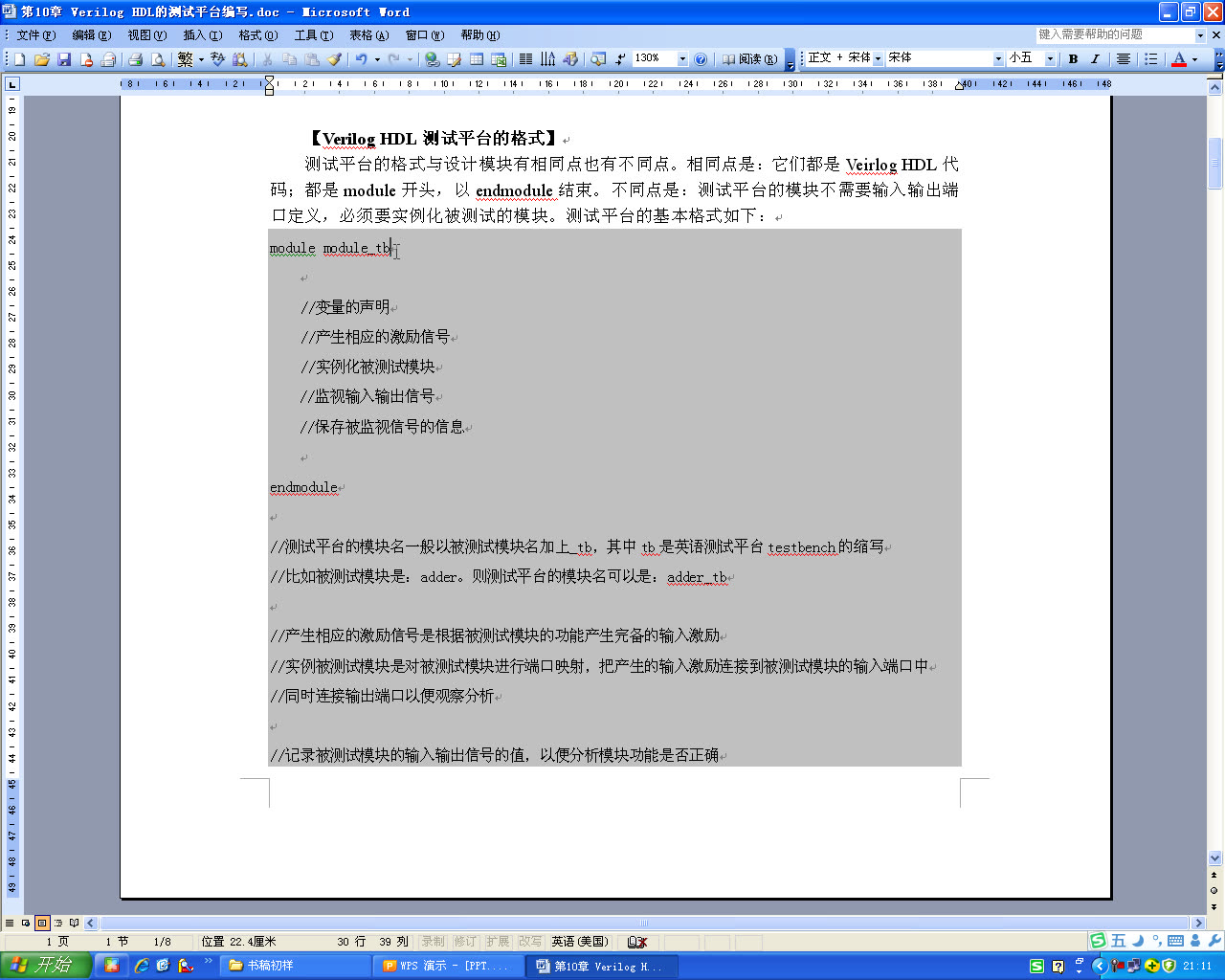Click the text direction icon
The image size is (1225, 980).
point(547,59)
